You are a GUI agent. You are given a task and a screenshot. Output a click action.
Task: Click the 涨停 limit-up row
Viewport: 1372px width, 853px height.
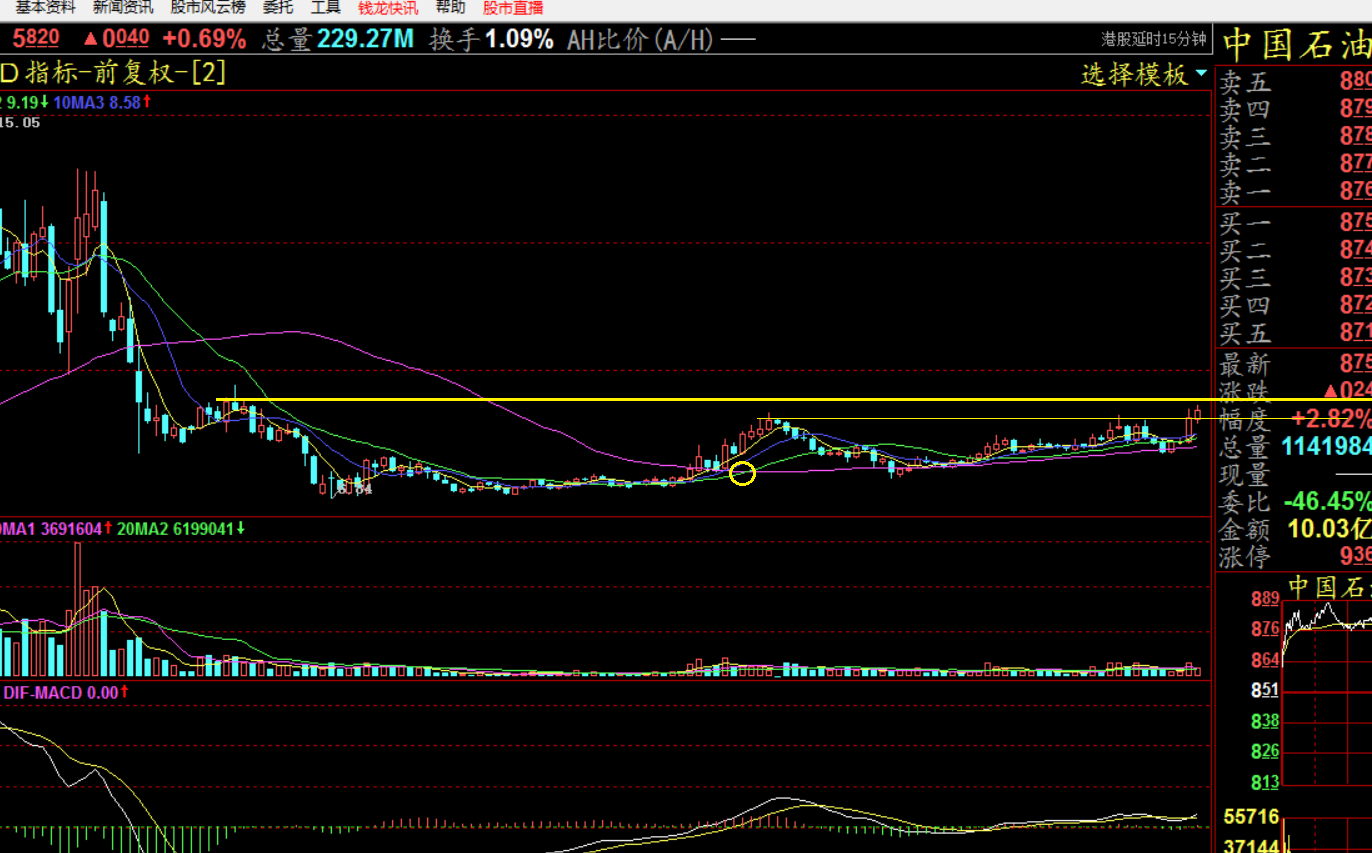coord(1294,555)
